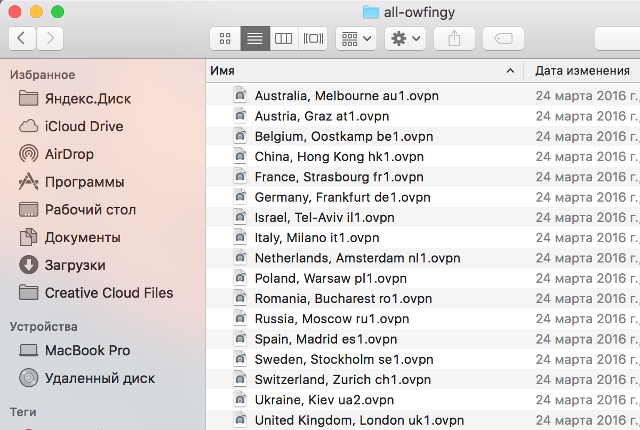Viewport: 640px width, 430px height.
Task: Click the Яндекс.Диск folder icon
Action: coord(29,99)
